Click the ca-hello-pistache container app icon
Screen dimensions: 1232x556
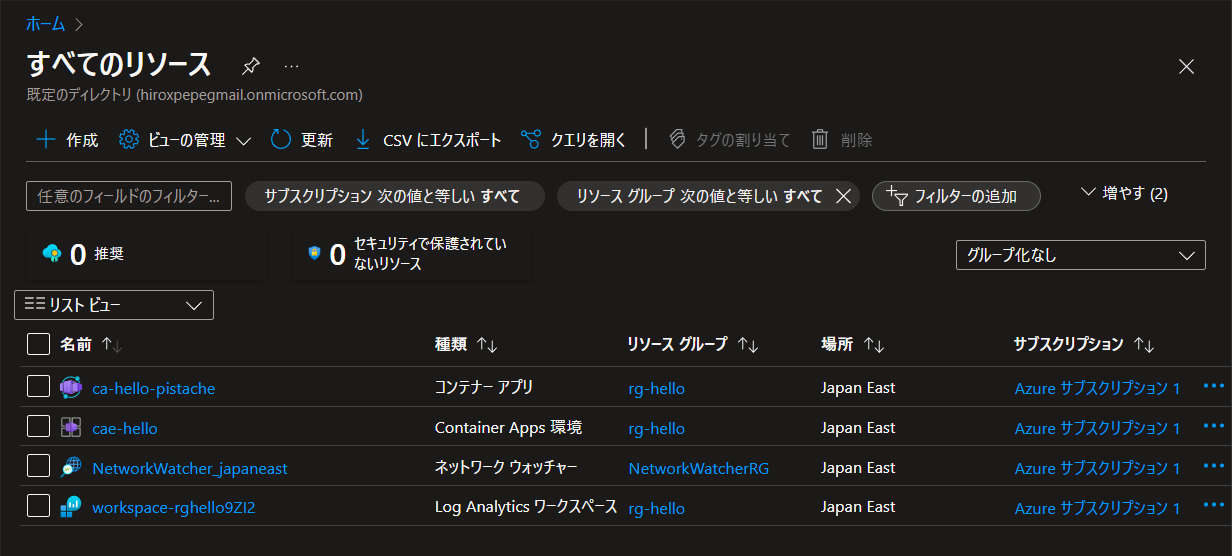pos(71,388)
